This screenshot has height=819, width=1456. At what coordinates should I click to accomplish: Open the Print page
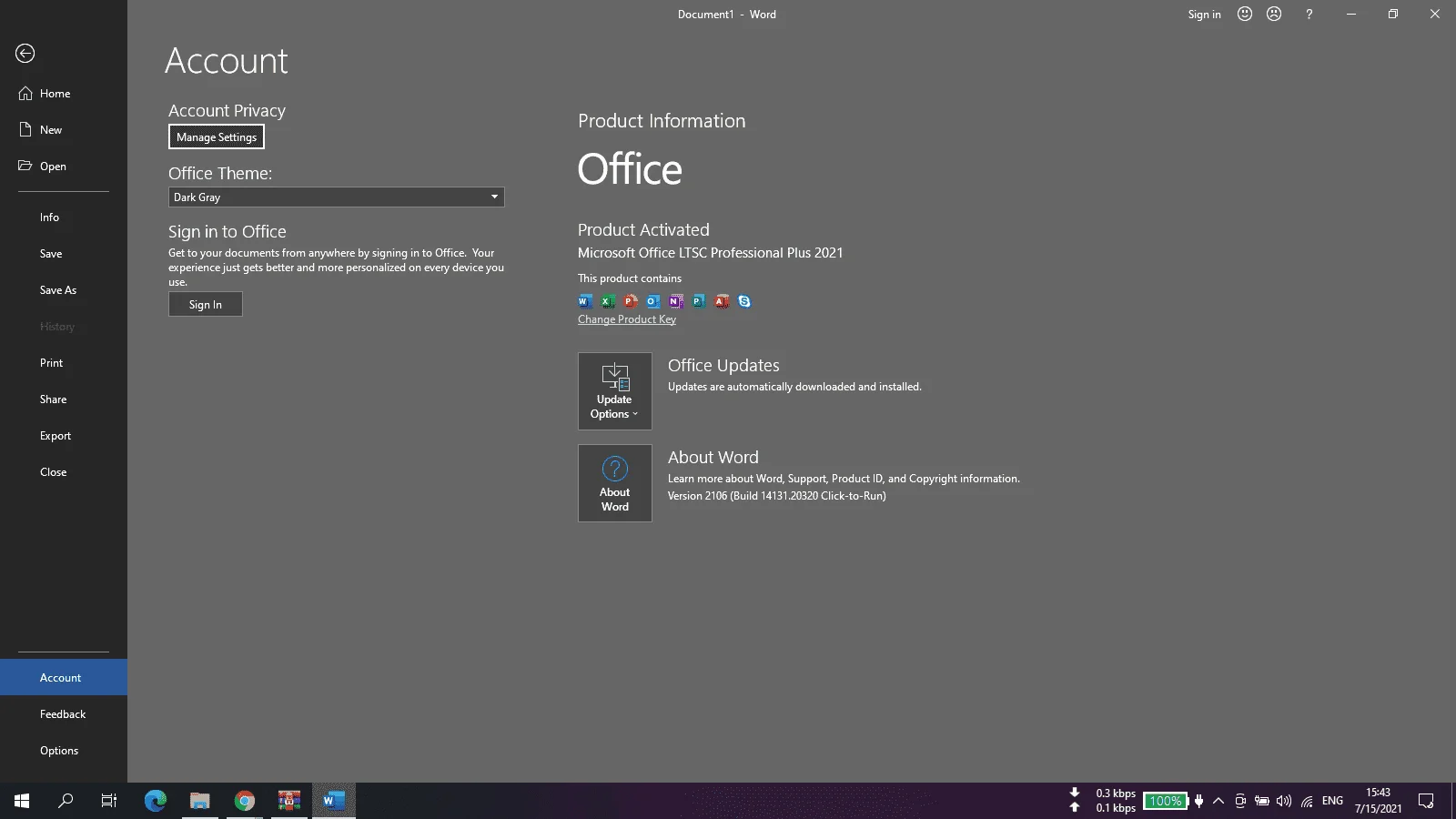tap(64, 363)
